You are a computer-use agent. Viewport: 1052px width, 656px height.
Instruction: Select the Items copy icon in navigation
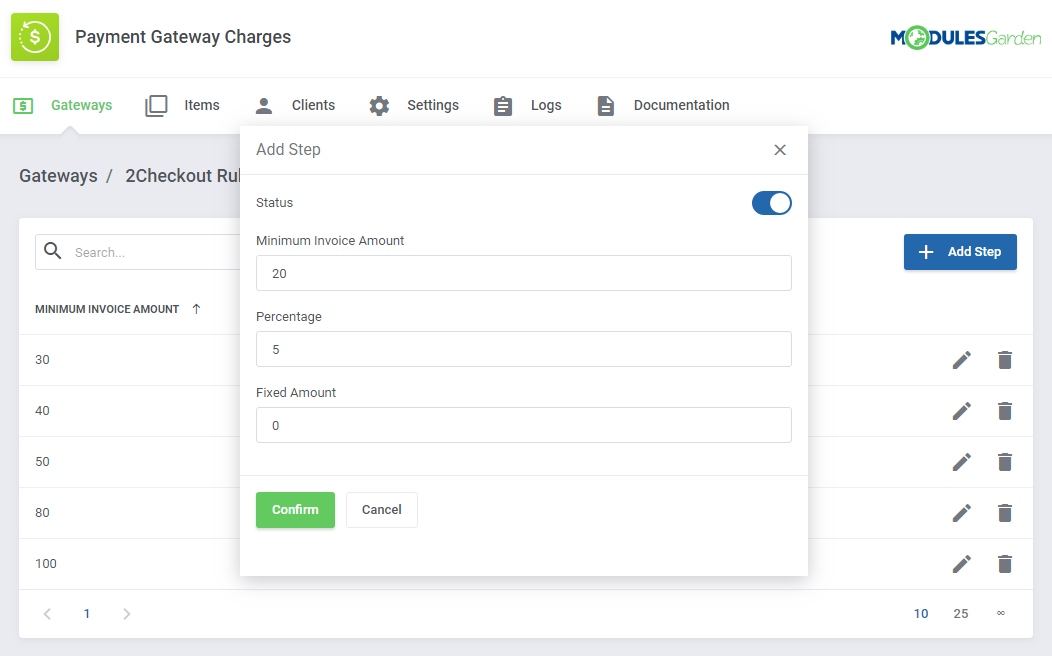(x=156, y=105)
